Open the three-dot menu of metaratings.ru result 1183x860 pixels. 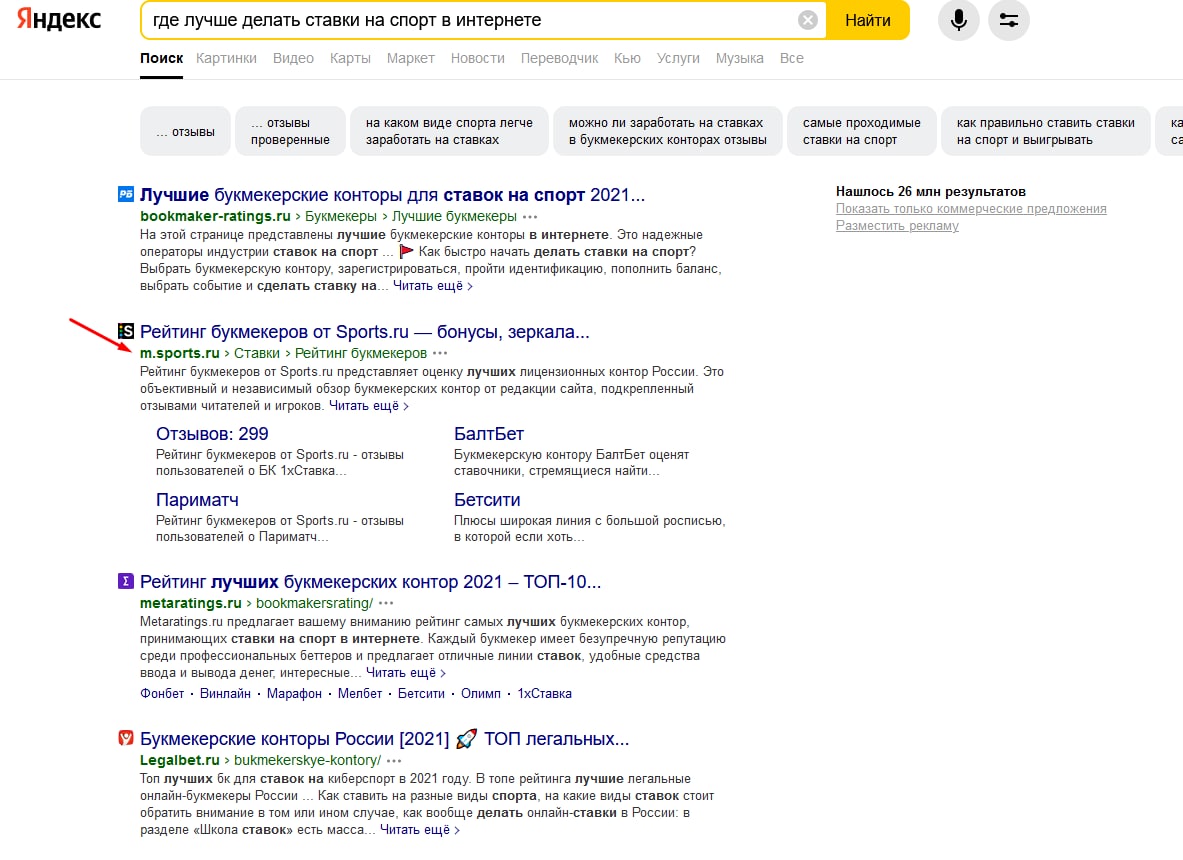[386, 604]
